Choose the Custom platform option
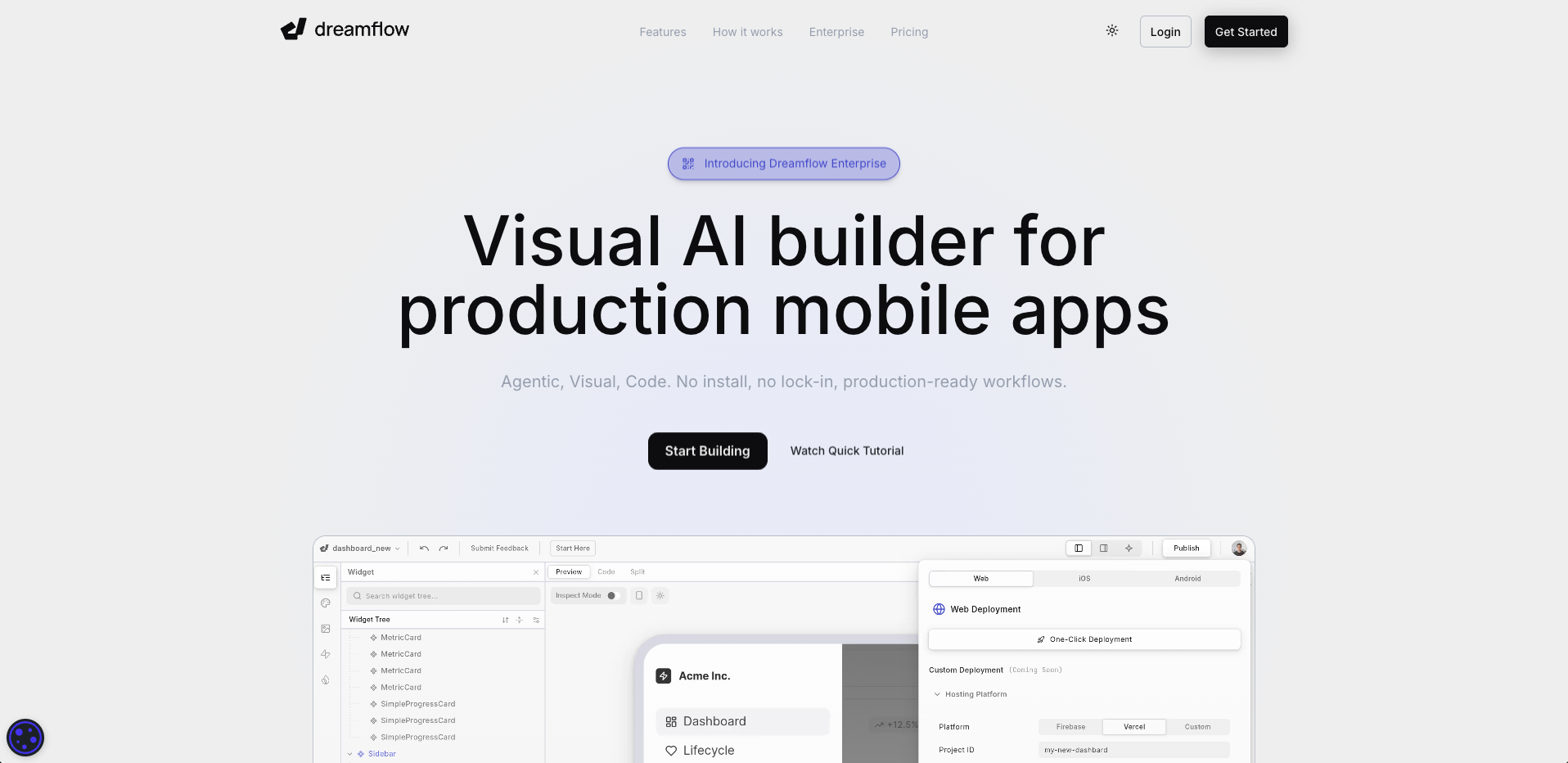 (1197, 727)
